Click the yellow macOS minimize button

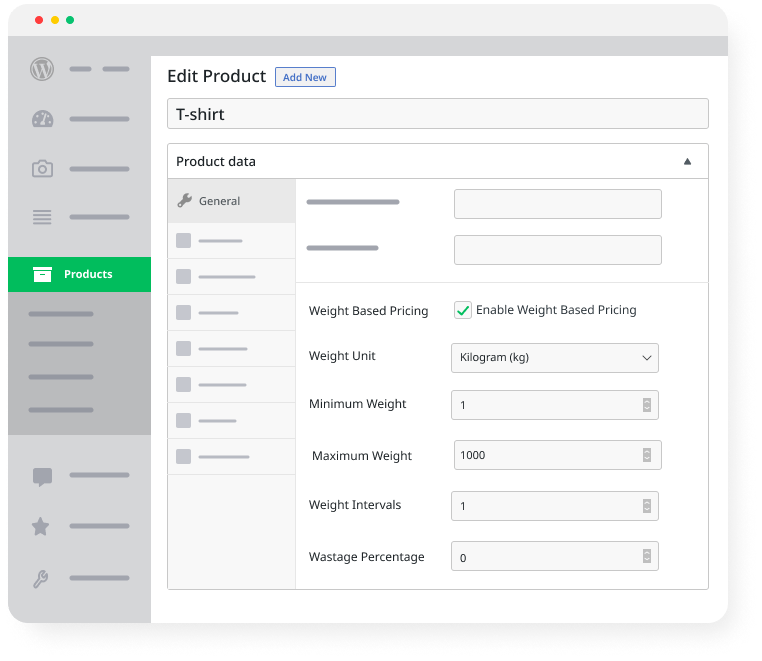click(55, 20)
